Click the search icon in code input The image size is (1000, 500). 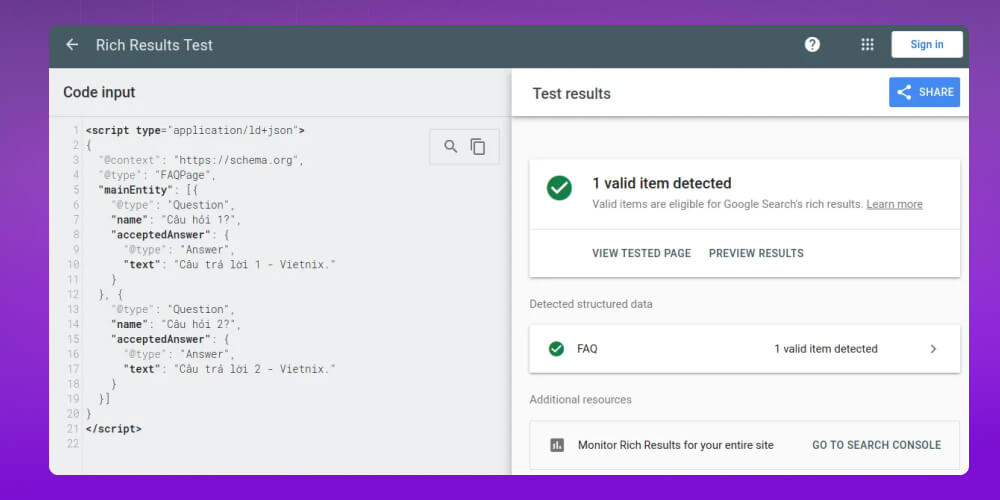pos(451,147)
